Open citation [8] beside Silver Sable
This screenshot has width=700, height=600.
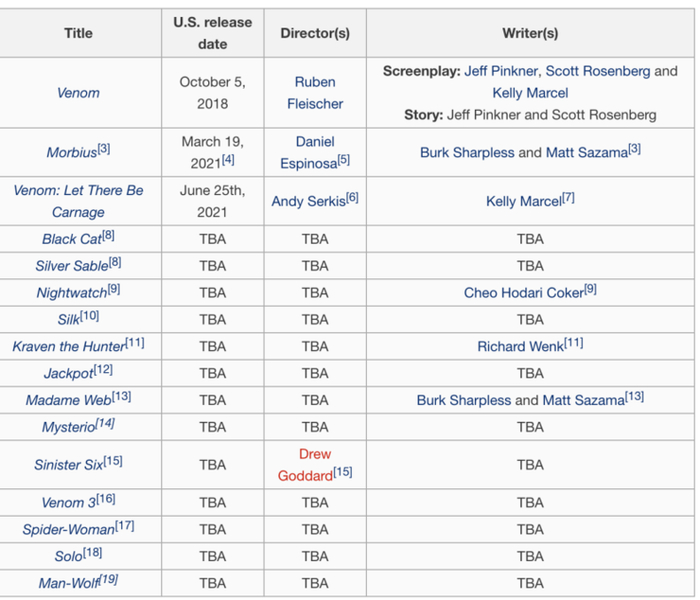[115, 262]
